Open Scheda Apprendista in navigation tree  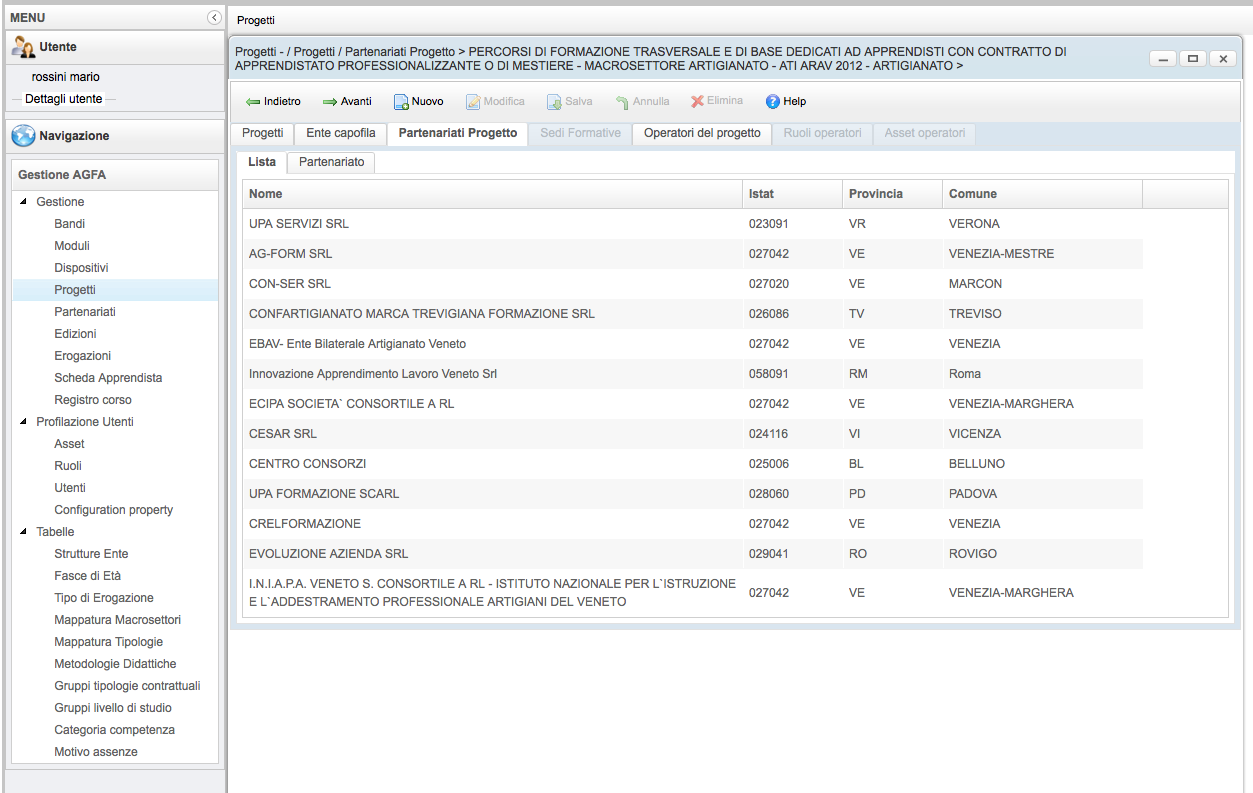108,378
